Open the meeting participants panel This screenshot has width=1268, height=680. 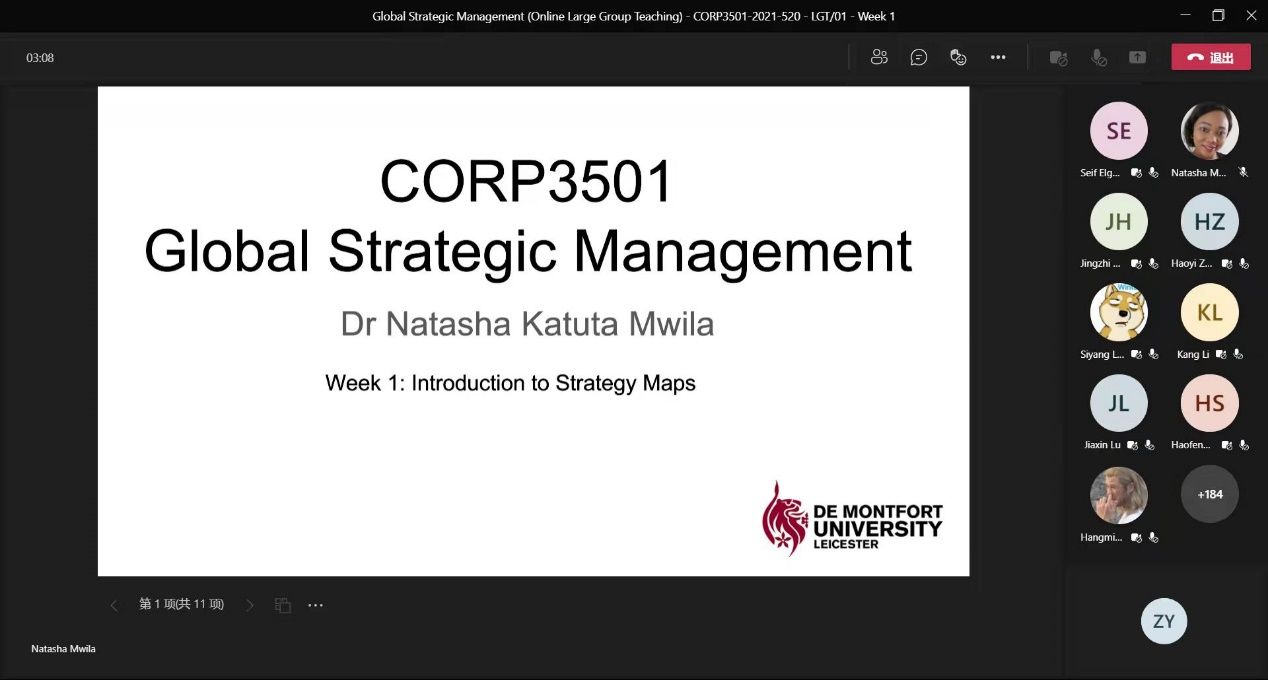(879, 57)
